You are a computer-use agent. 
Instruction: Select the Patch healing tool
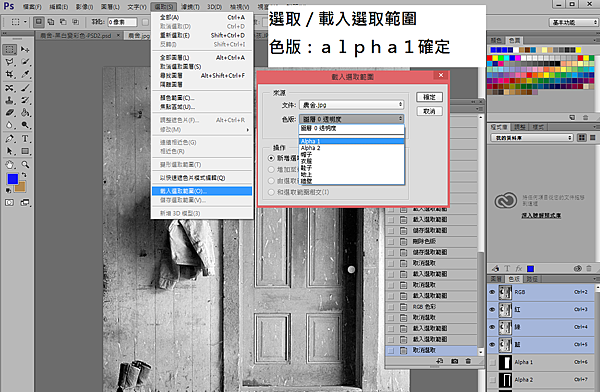tap(10, 88)
